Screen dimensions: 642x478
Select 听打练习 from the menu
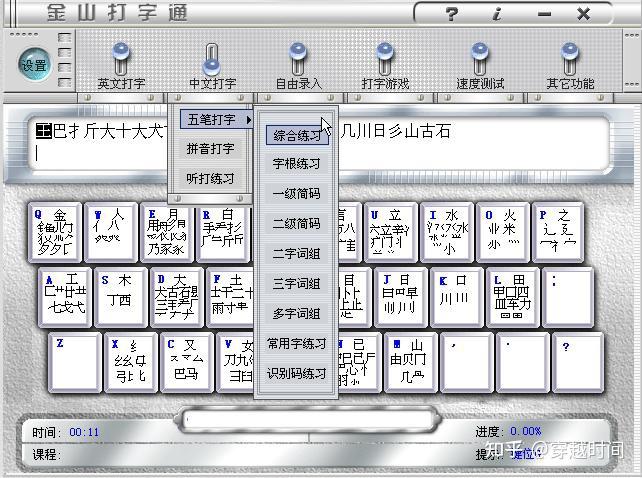point(210,179)
